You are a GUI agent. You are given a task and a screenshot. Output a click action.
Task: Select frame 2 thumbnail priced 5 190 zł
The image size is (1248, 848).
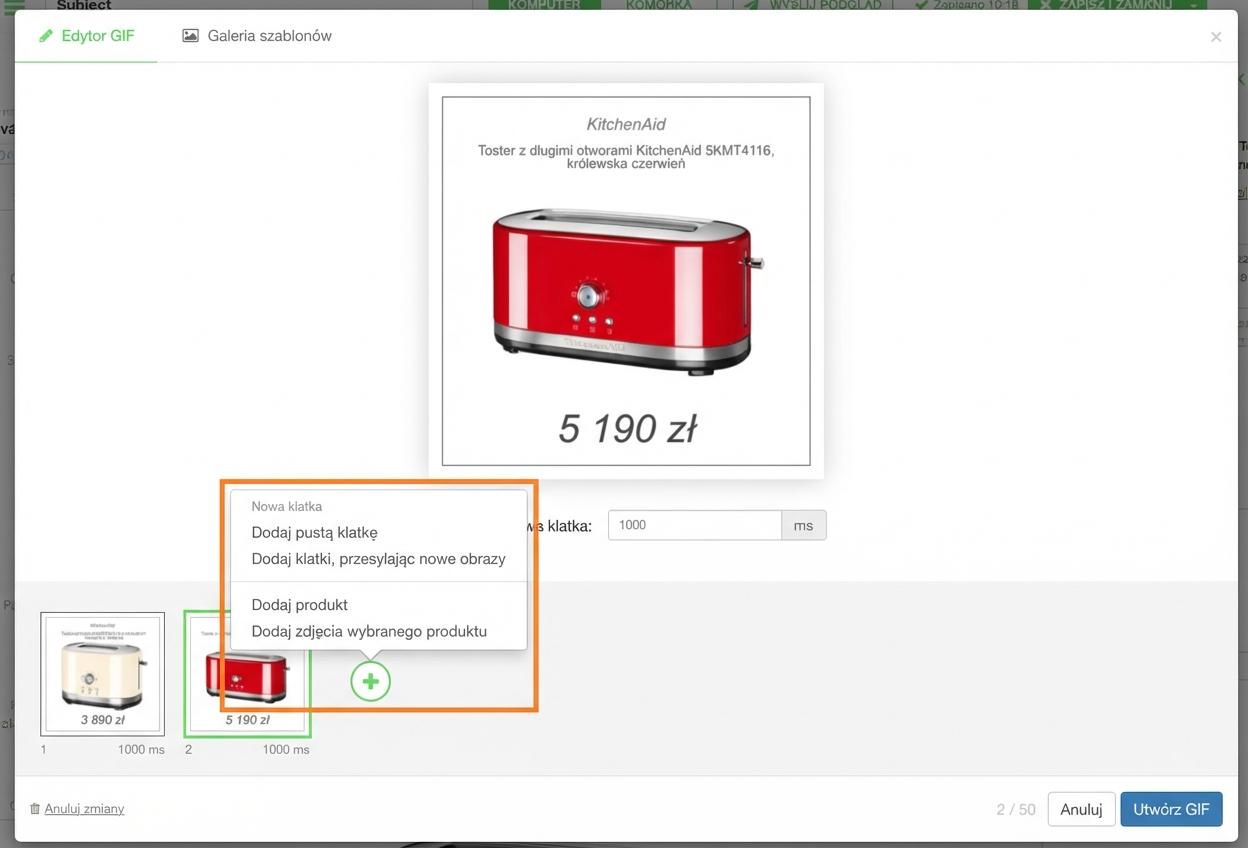coord(247,673)
